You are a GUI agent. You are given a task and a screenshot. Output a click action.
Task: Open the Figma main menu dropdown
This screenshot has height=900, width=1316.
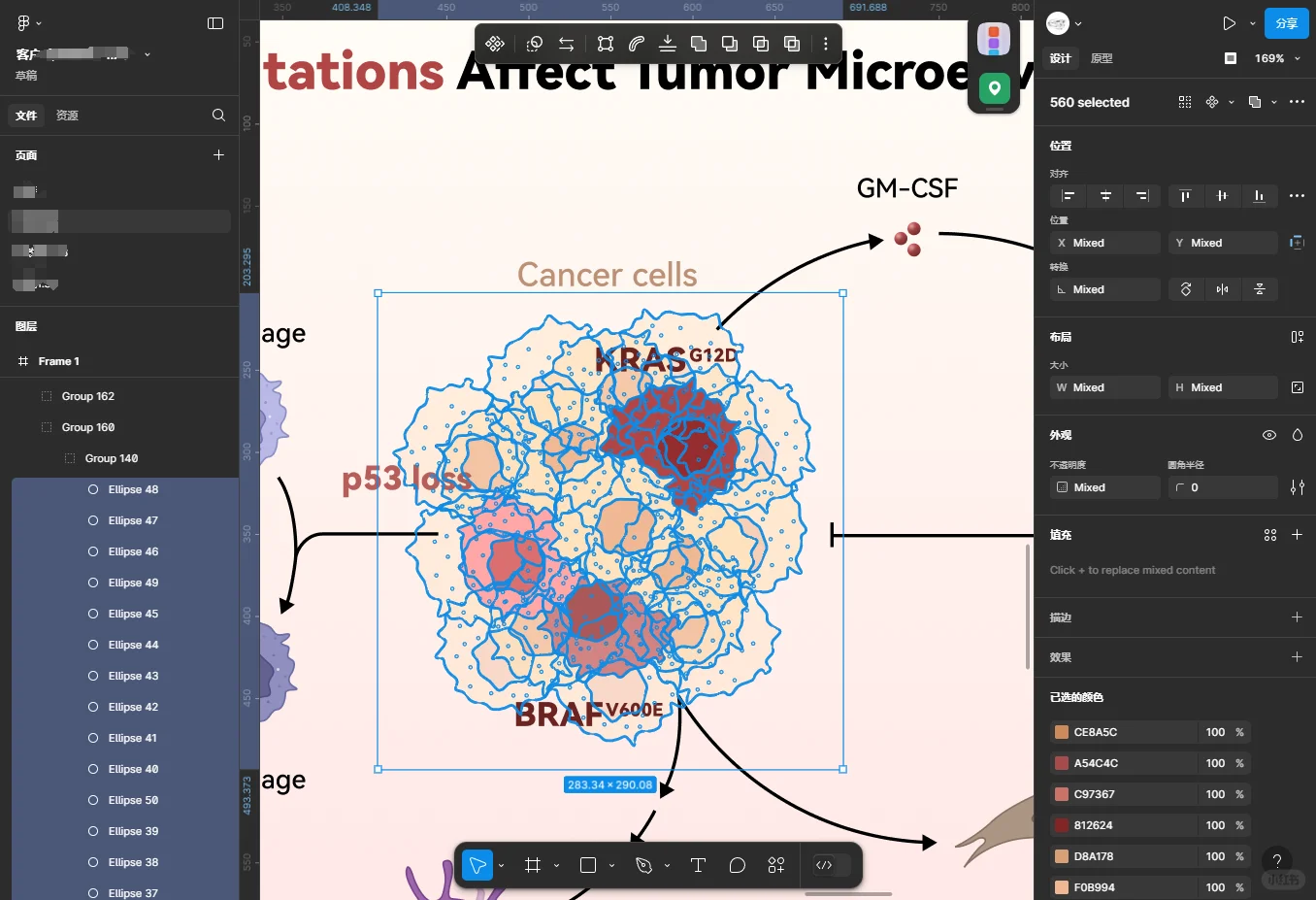click(29, 23)
